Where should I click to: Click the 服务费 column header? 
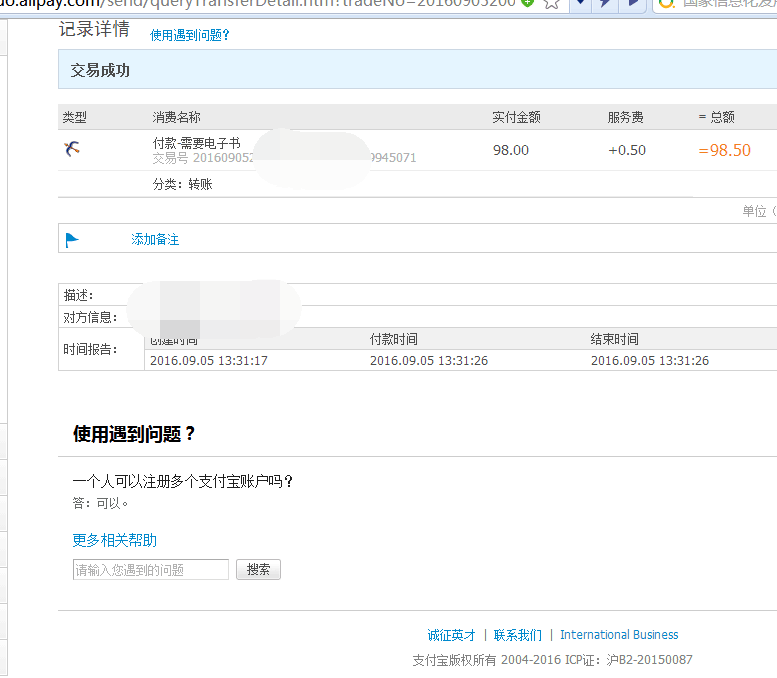tap(626, 117)
